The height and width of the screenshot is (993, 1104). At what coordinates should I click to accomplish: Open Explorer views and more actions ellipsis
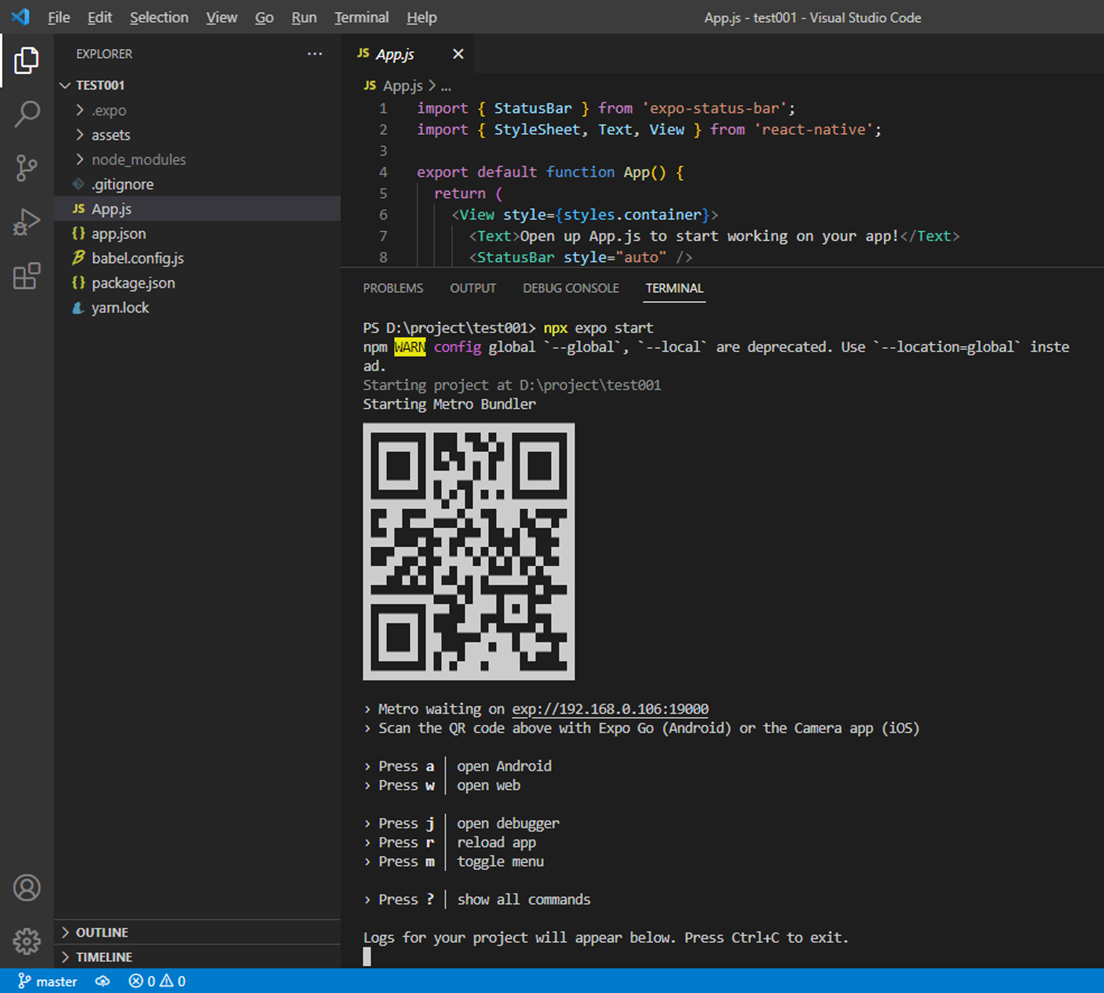(315, 54)
